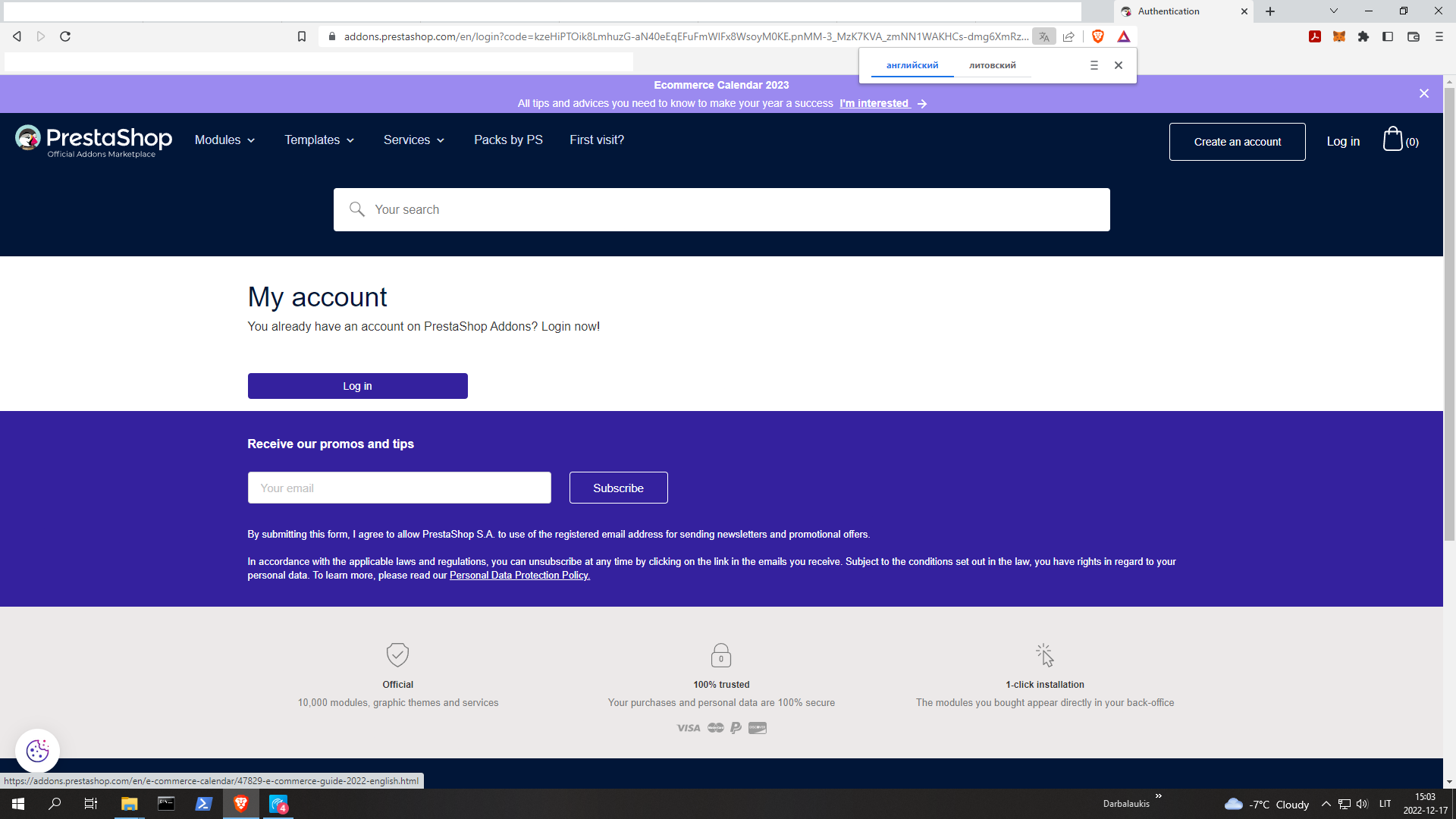Toggle the browser sidebar panel
This screenshot has height=819, width=1456.
1388,36
